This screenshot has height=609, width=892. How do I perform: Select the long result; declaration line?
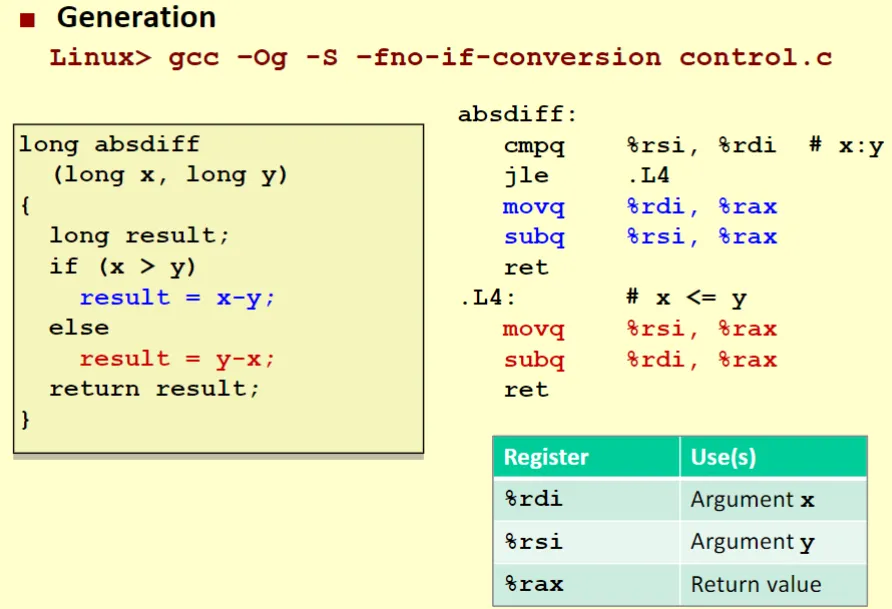pyautogui.click(x=139, y=236)
